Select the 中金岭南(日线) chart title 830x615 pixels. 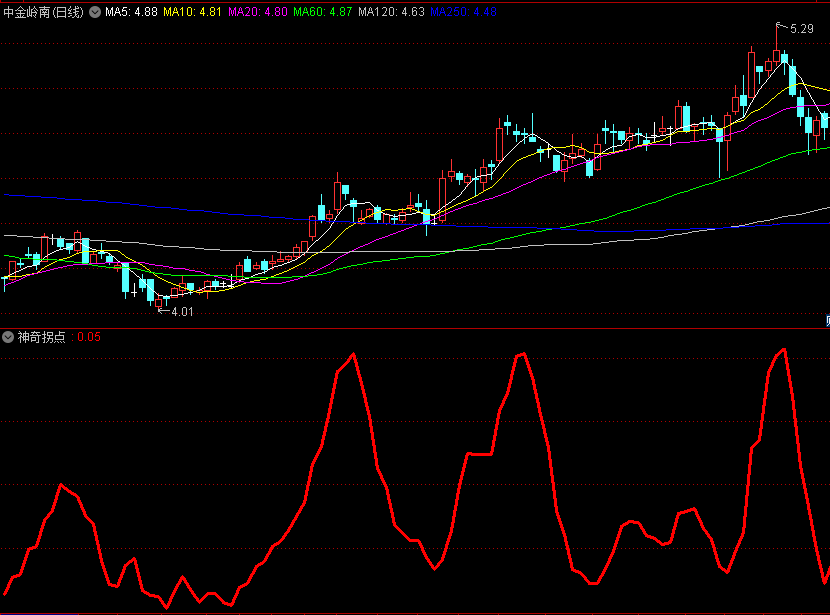pos(43,12)
